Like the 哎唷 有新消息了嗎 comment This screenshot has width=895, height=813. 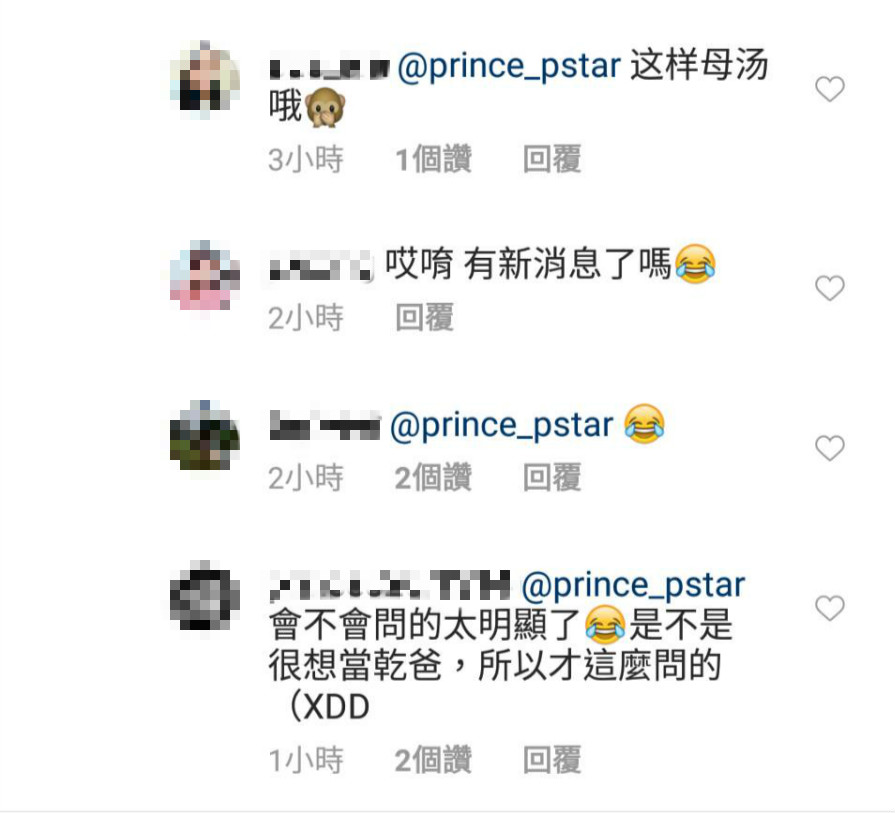click(829, 288)
